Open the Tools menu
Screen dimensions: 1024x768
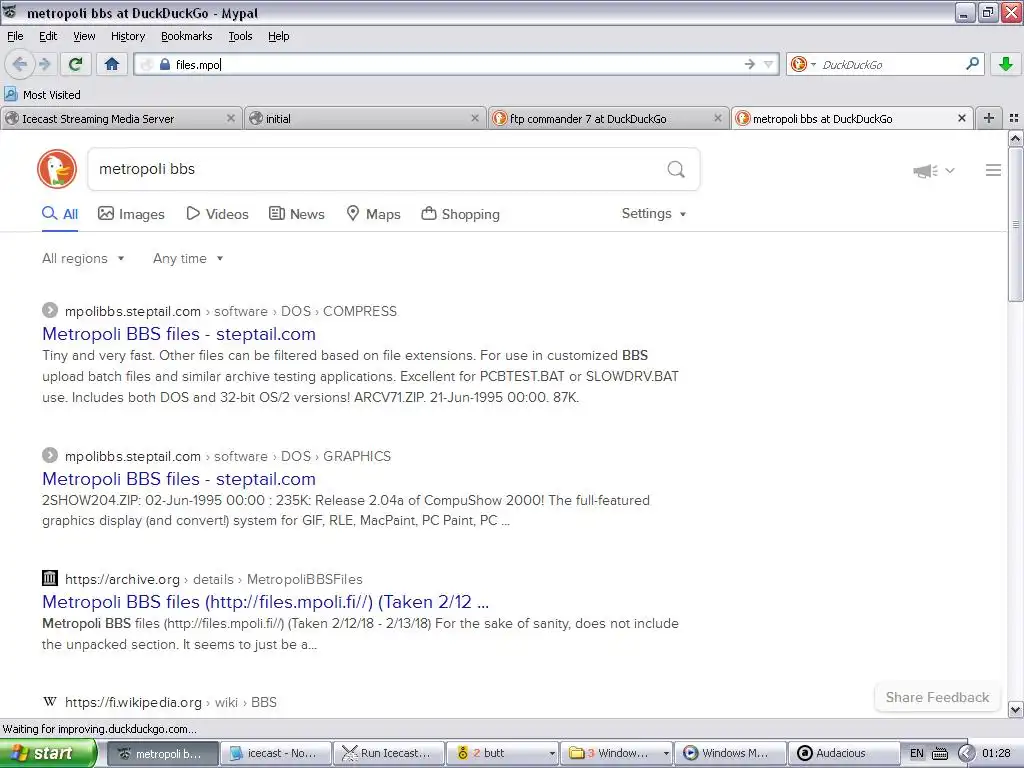pyautogui.click(x=240, y=36)
